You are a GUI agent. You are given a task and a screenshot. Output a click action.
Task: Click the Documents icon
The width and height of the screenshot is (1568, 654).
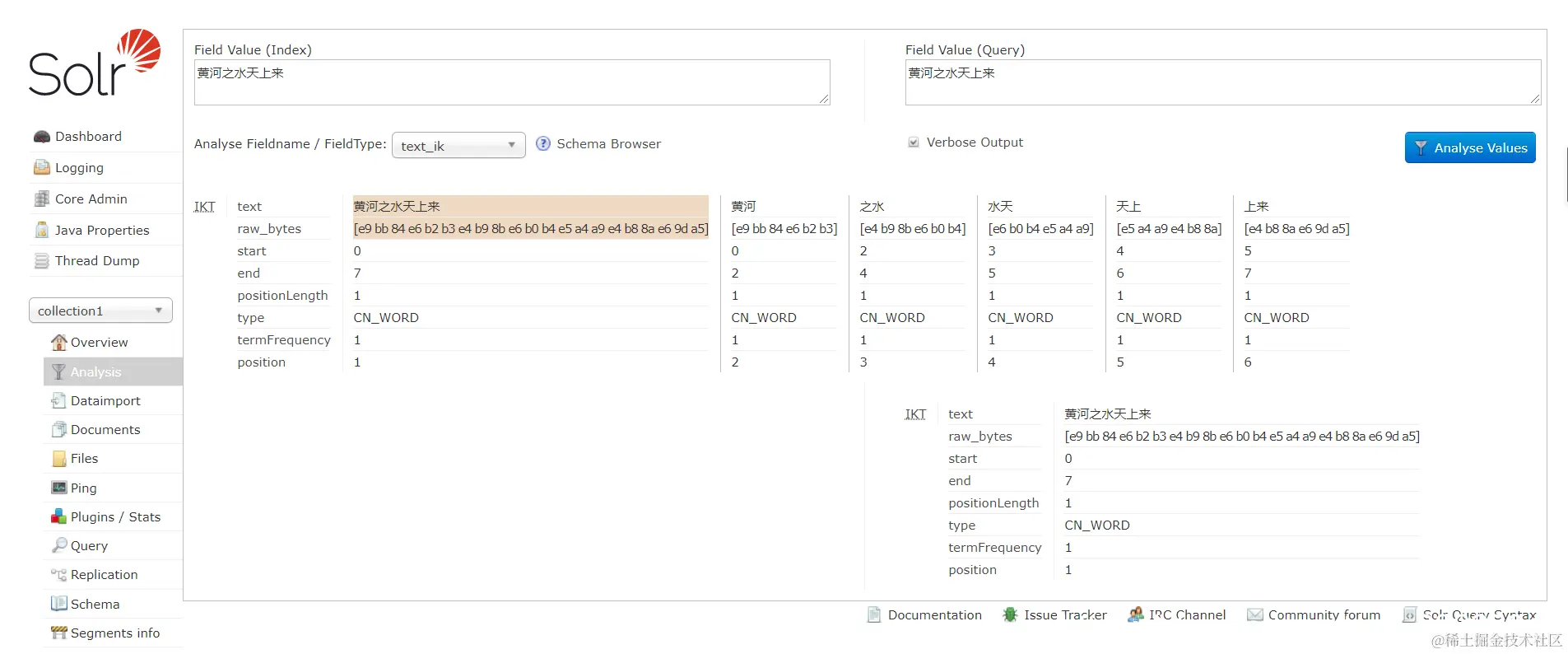(58, 430)
